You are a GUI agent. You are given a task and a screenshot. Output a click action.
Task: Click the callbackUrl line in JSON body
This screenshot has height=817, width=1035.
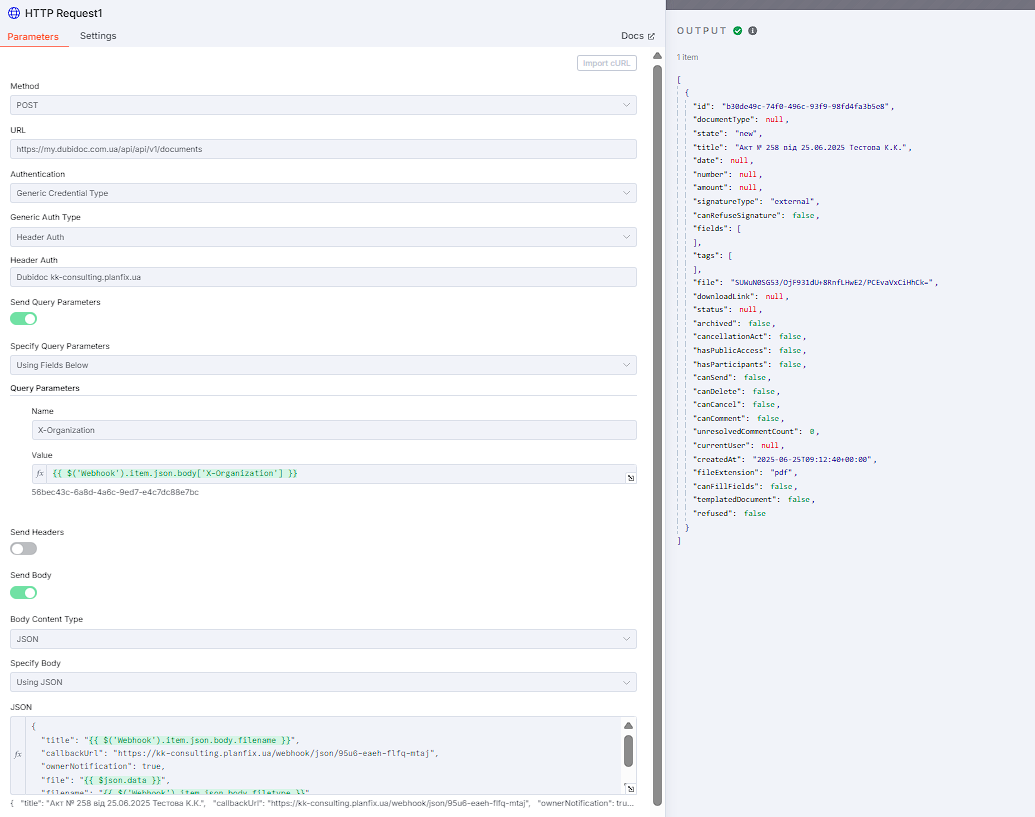tap(239, 753)
